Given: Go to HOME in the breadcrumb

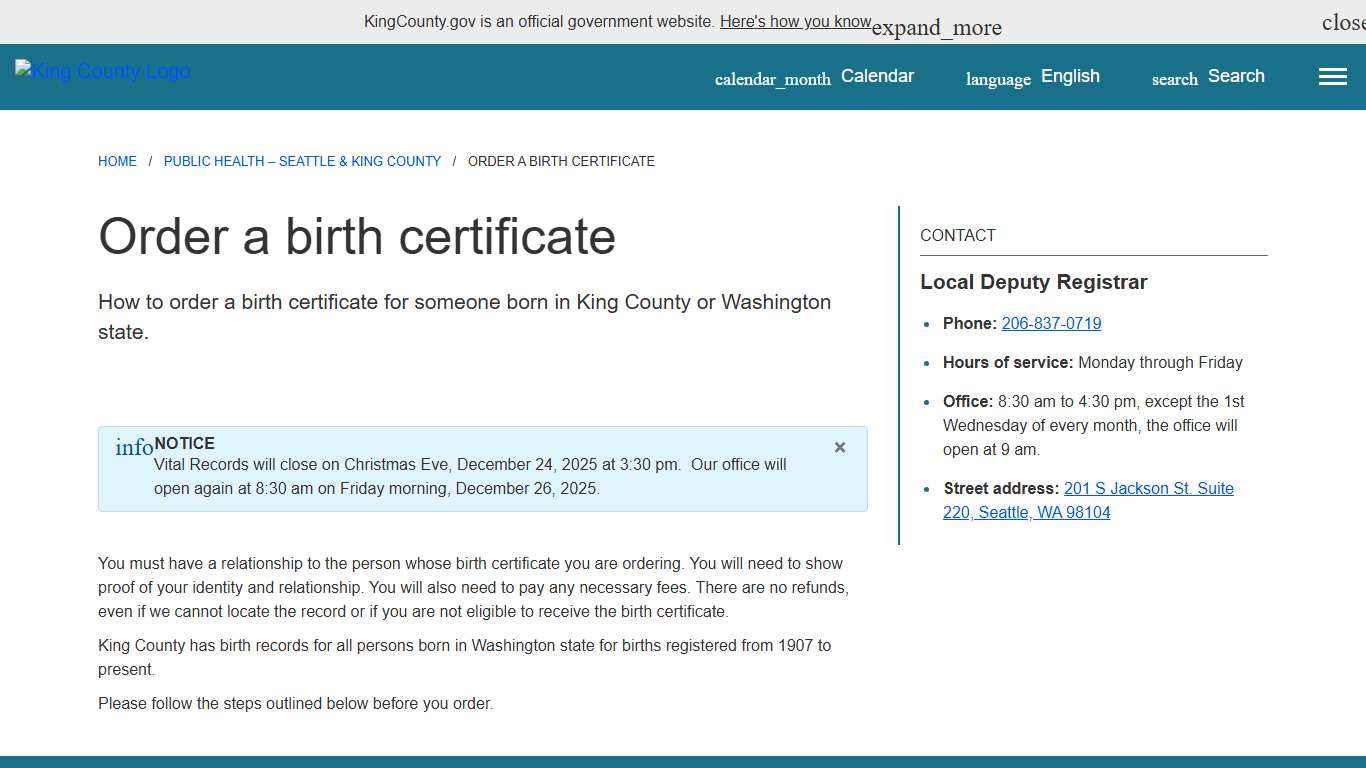Looking at the screenshot, I should (x=117, y=161).
